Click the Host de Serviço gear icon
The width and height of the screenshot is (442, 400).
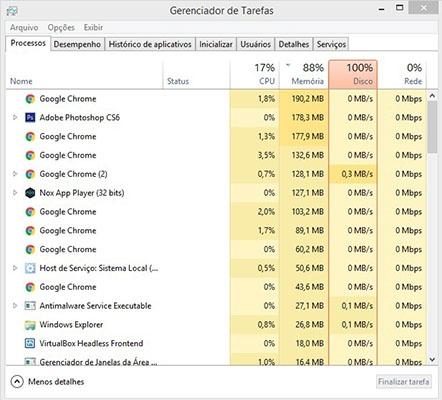point(30,268)
